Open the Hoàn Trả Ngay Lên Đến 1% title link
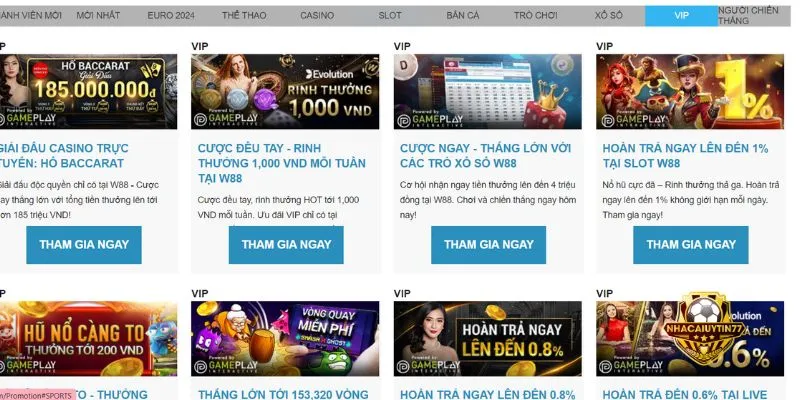 point(685,156)
